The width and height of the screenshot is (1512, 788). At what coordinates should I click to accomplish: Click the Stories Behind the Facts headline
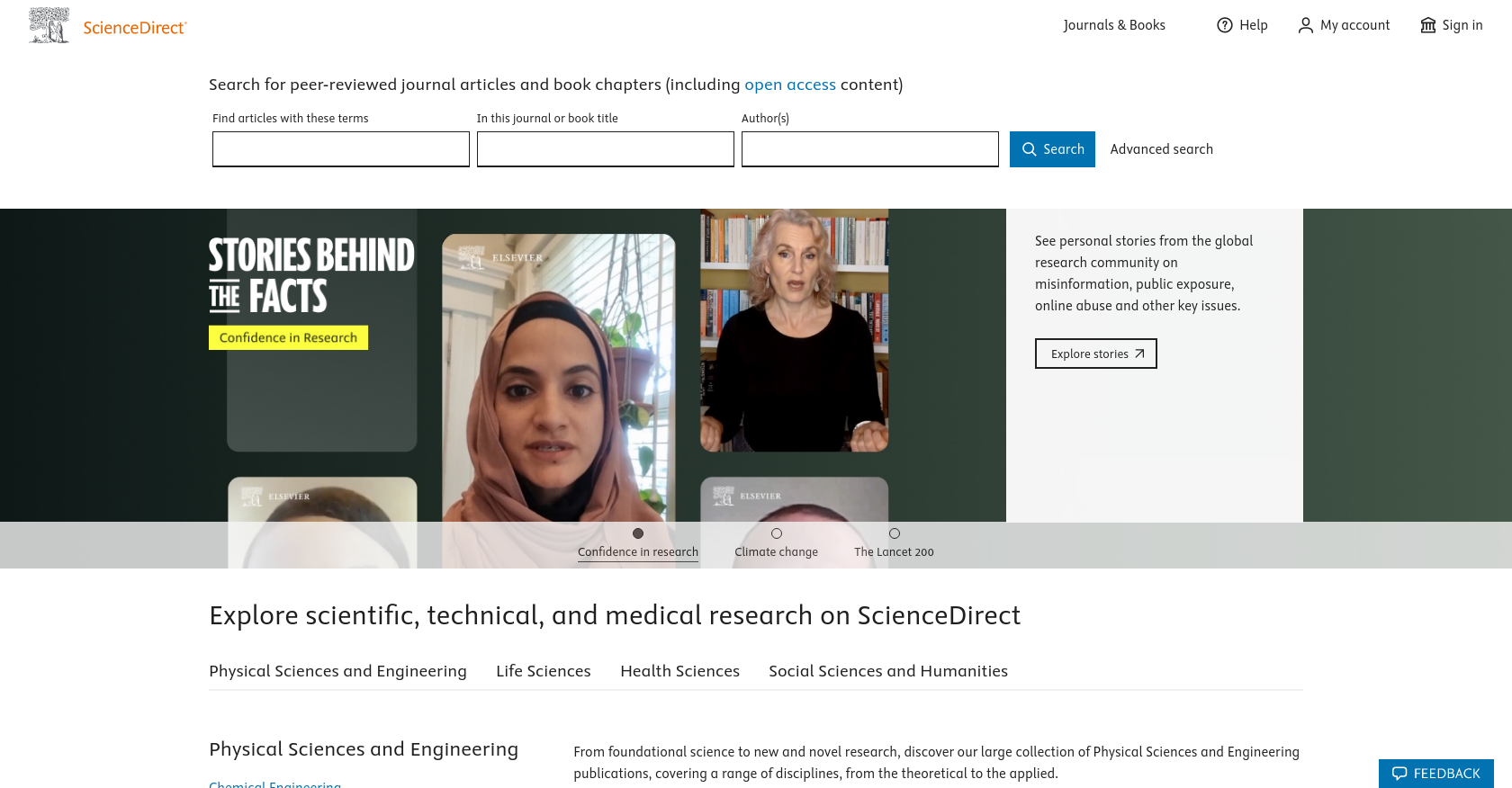tap(311, 275)
